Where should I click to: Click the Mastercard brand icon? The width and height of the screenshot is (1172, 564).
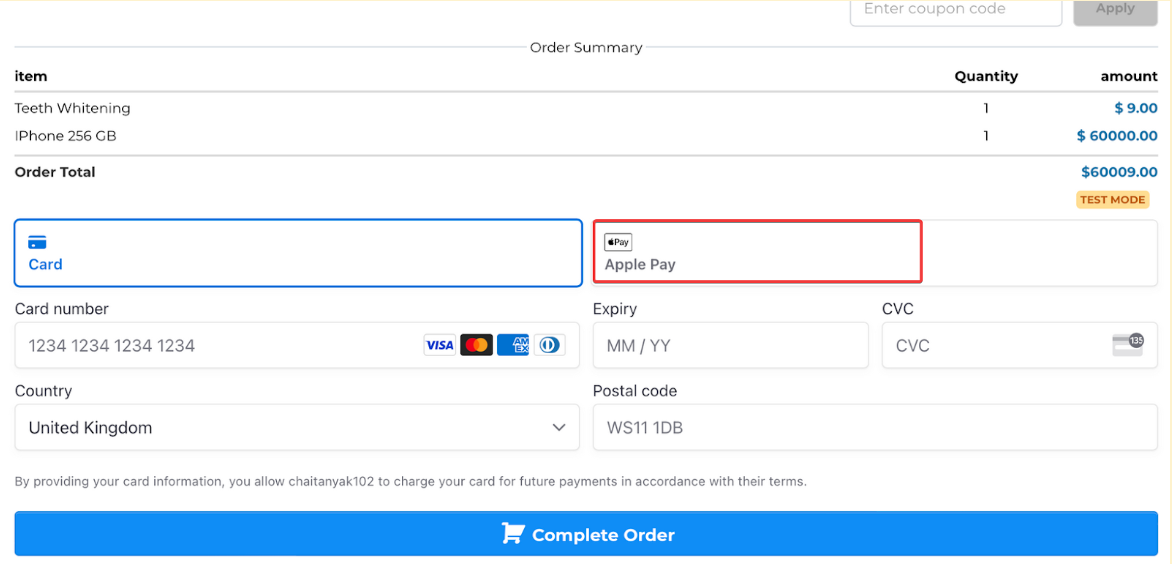476,345
